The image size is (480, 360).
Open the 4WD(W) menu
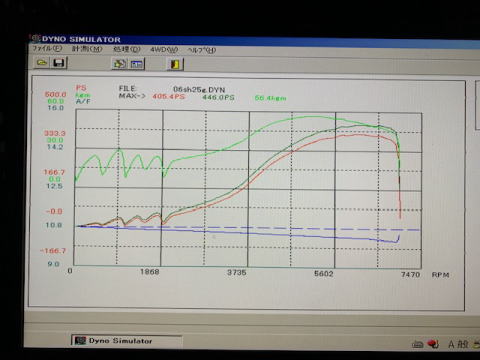coord(164,50)
